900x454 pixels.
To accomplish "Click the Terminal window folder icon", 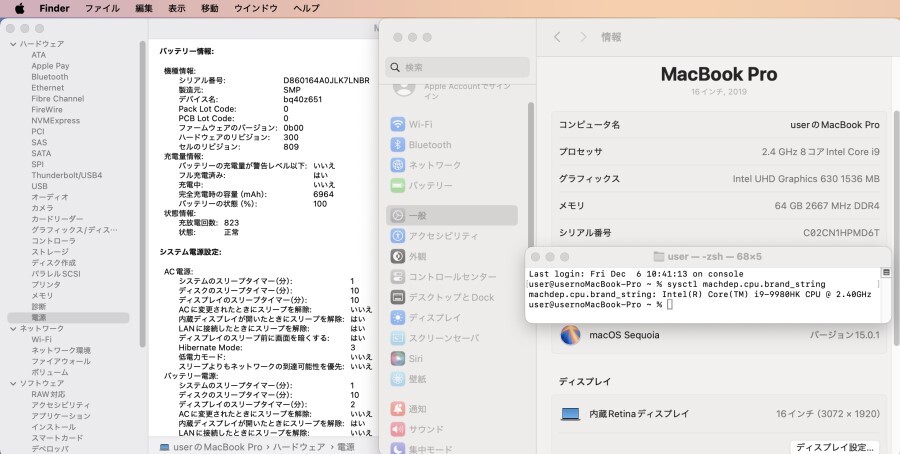I will point(658,257).
